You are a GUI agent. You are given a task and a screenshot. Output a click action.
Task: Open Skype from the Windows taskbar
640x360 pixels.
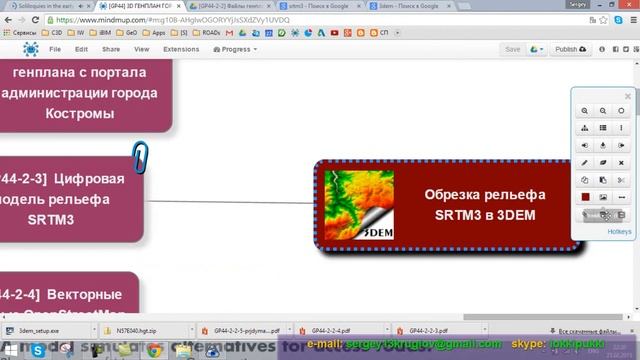[38, 350]
